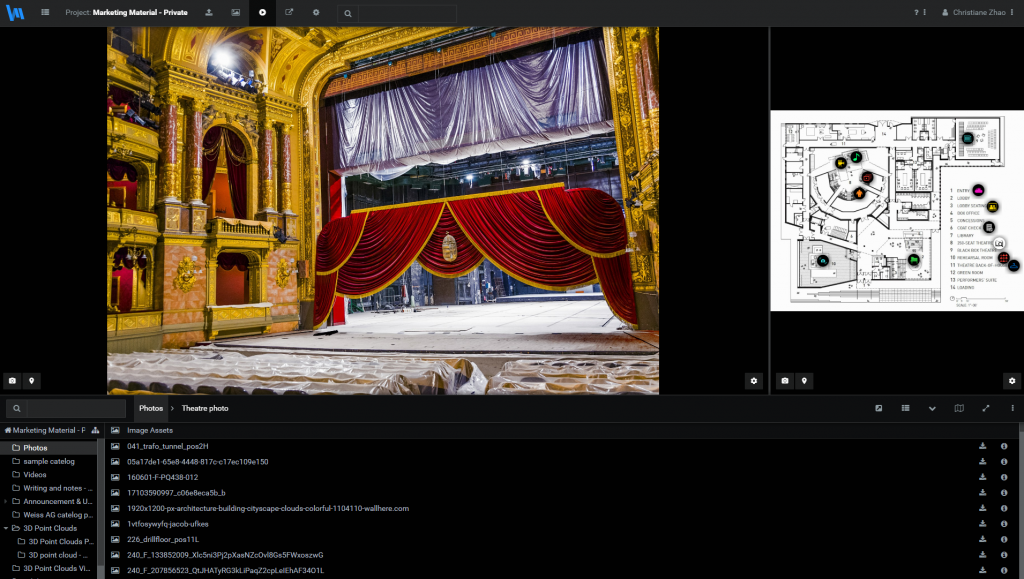
Task: Open the 226_drillfloor_pos11L image asset
Action: tap(163, 539)
